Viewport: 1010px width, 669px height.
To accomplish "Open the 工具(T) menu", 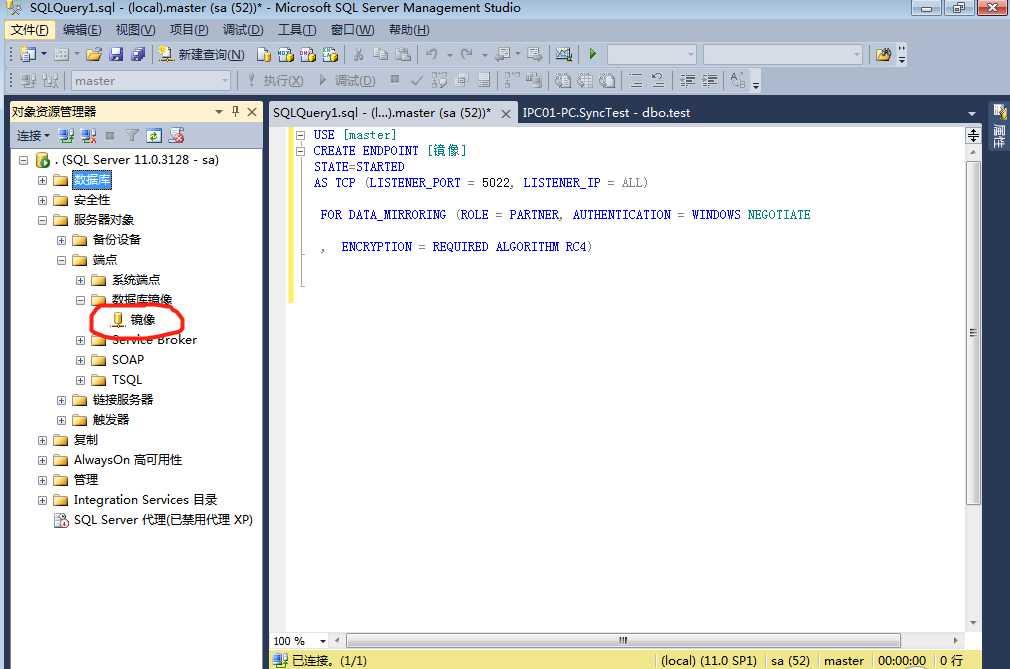I will click(297, 30).
